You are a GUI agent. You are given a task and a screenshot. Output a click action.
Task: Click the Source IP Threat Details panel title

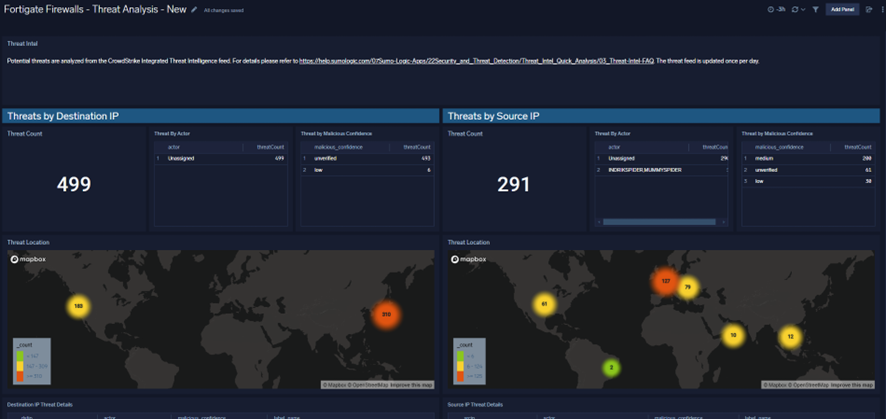[475, 404]
